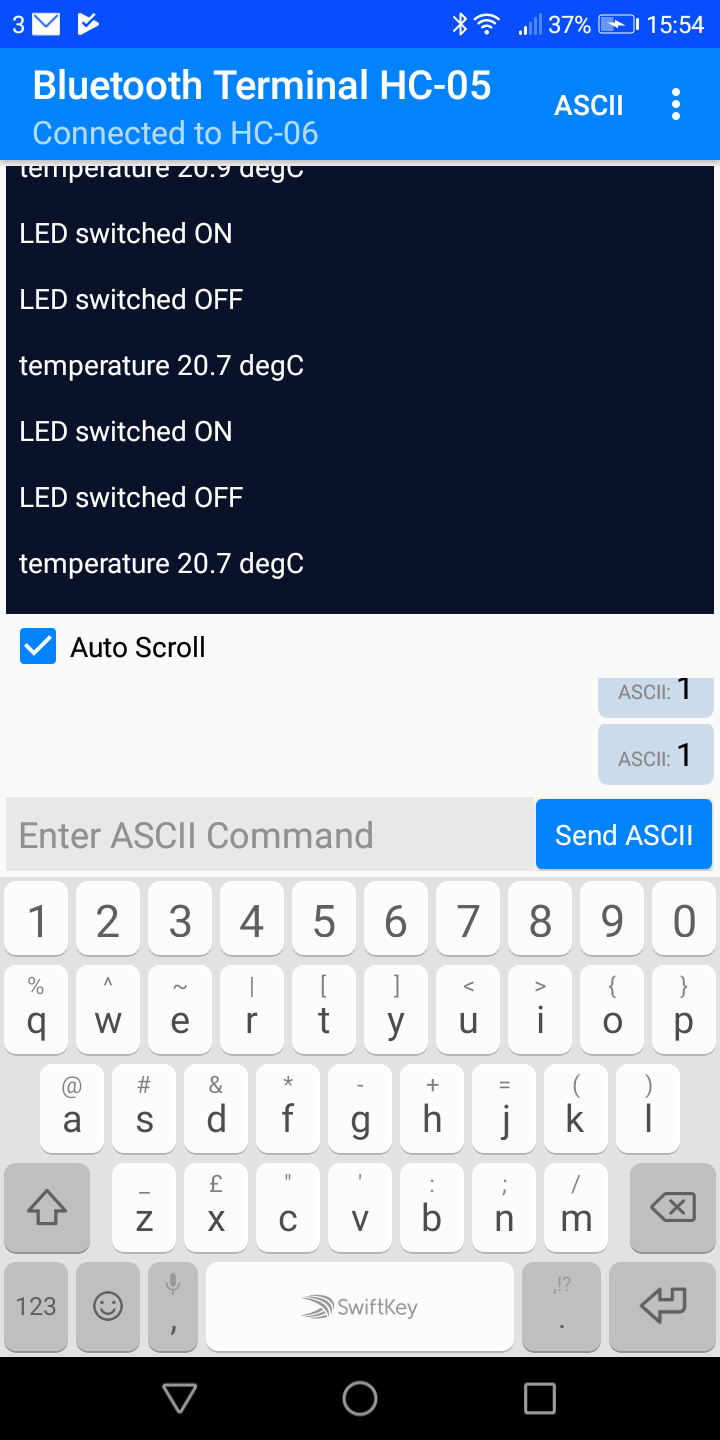Switch ASCII mode in the header
720x1440 pixels.
click(x=589, y=106)
